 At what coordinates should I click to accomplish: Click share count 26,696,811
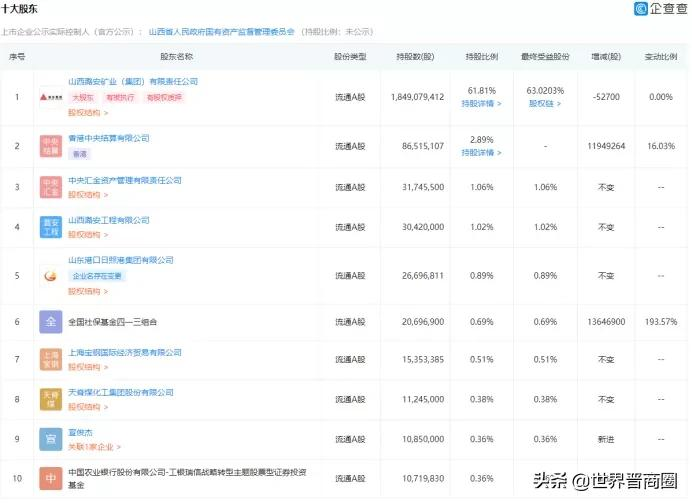pos(423,276)
